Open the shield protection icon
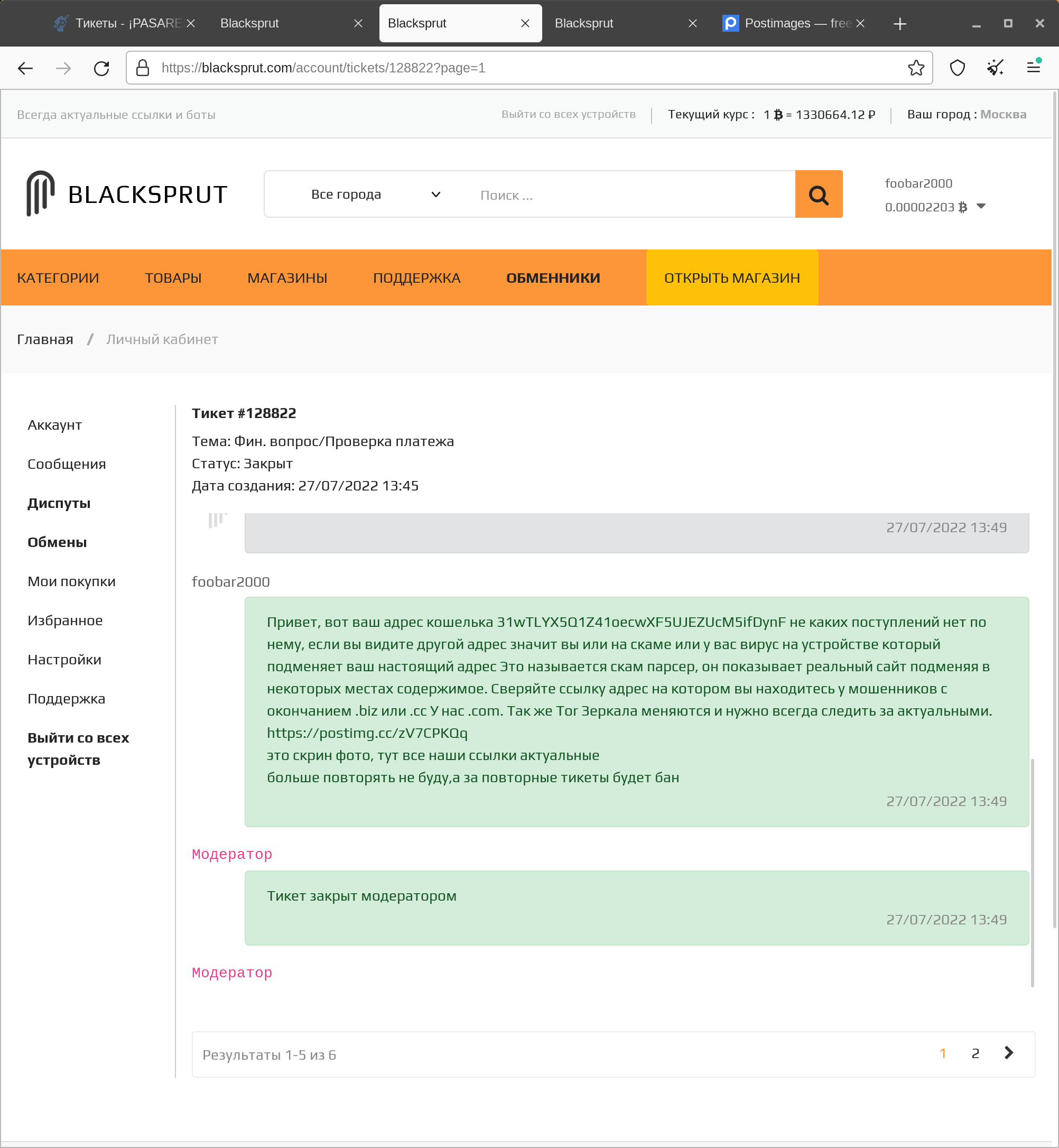This screenshot has height=1148, width=1059. (x=958, y=68)
